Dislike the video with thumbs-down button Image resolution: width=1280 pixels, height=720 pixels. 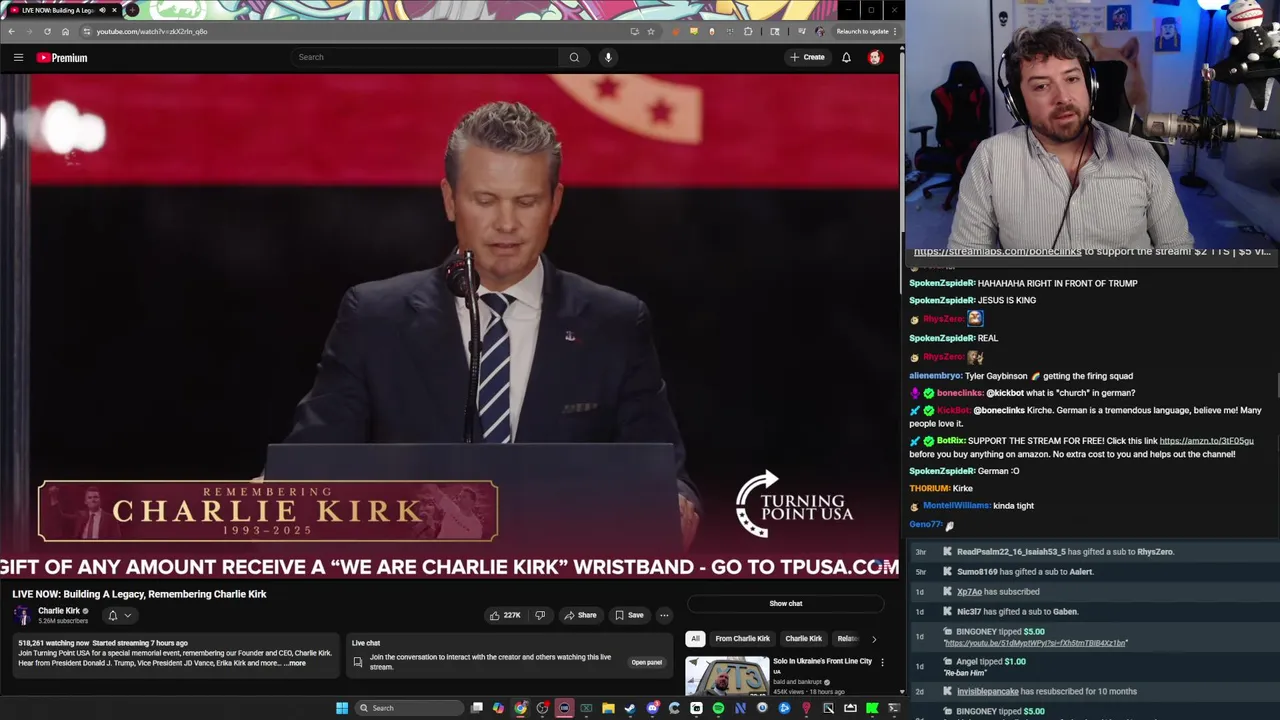coord(540,615)
